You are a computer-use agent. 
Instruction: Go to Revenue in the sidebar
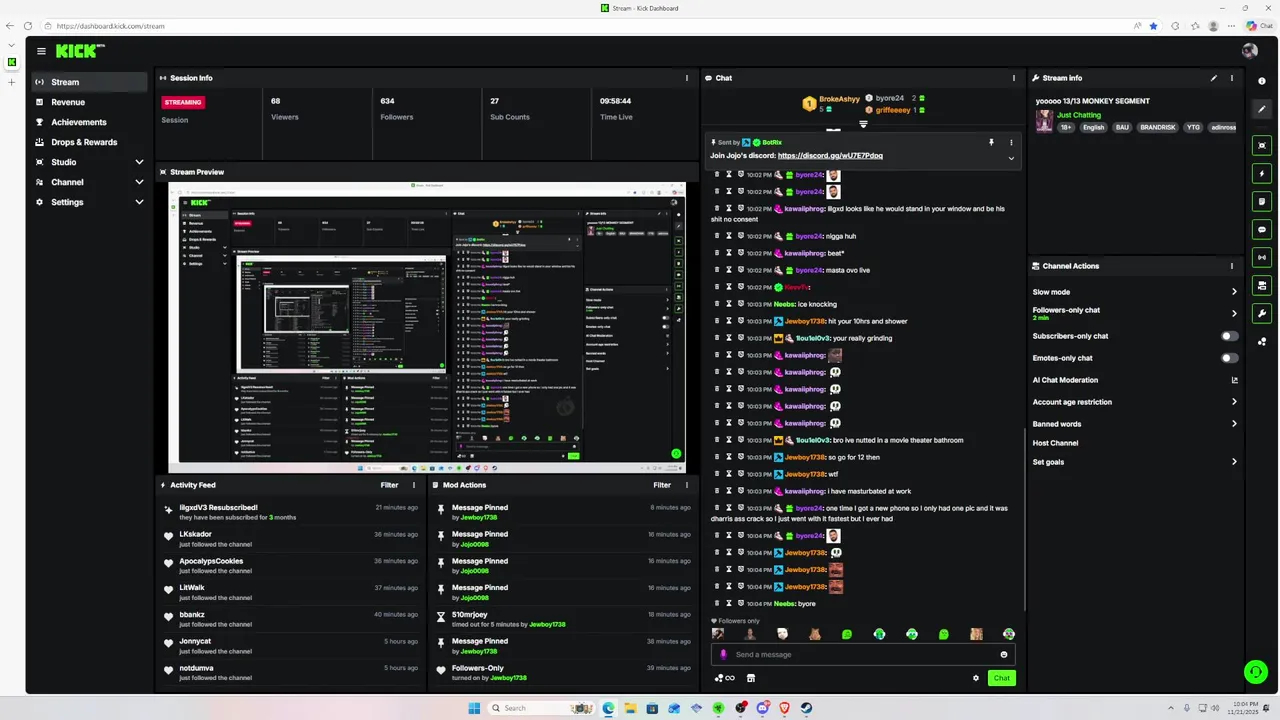tap(90, 102)
